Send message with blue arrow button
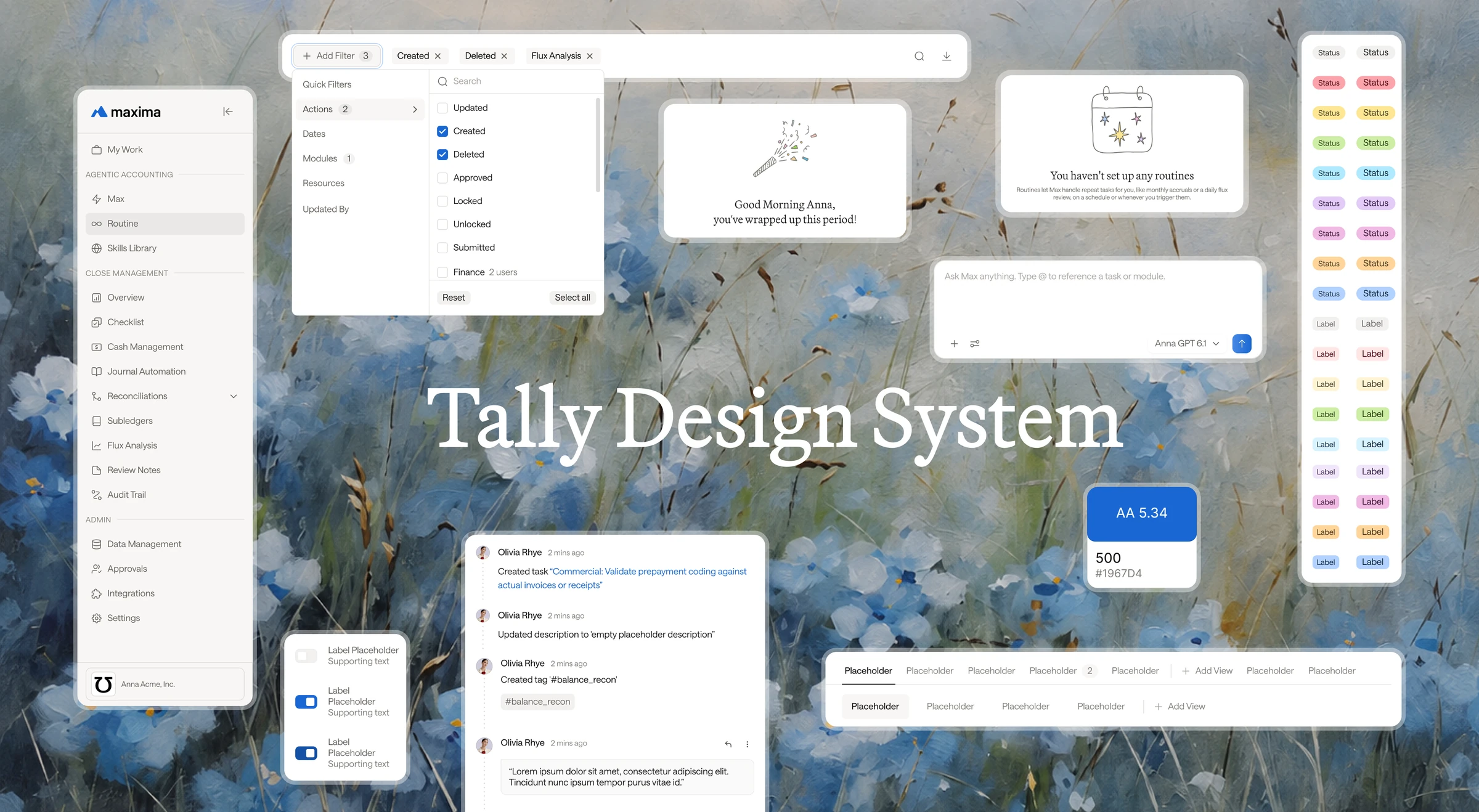The height and width of the screenshot is (812, 1479). pyautogui.click(x=1242, y=343)
